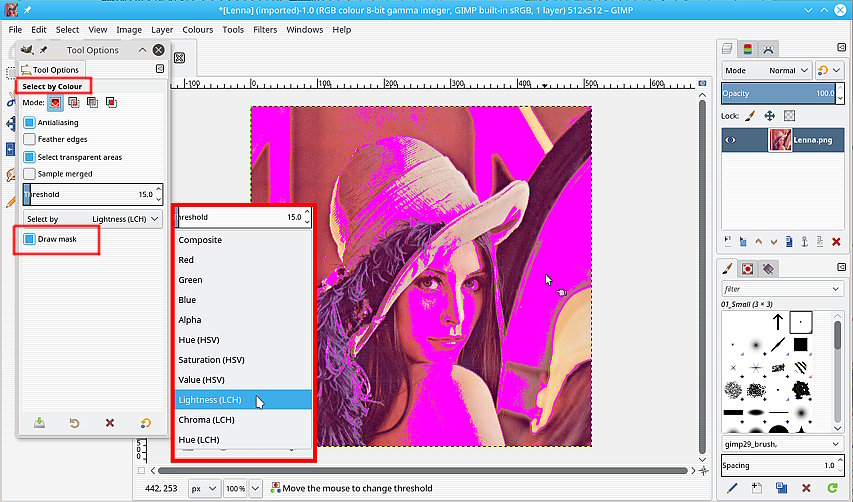The image size is (853, 502).
Task: Click zoom-on-resize icon above vertical scrollbar
Action: click(x=702, y=83)
